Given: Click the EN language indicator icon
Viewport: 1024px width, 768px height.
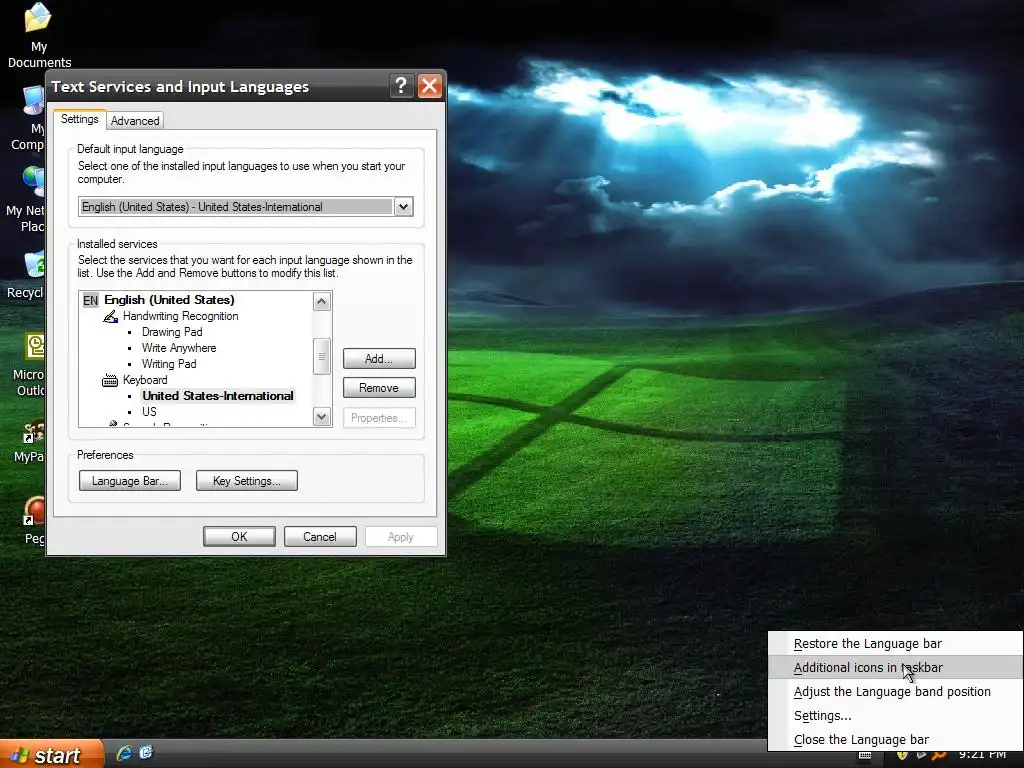Looking at the screenshot, I should 90,300.
